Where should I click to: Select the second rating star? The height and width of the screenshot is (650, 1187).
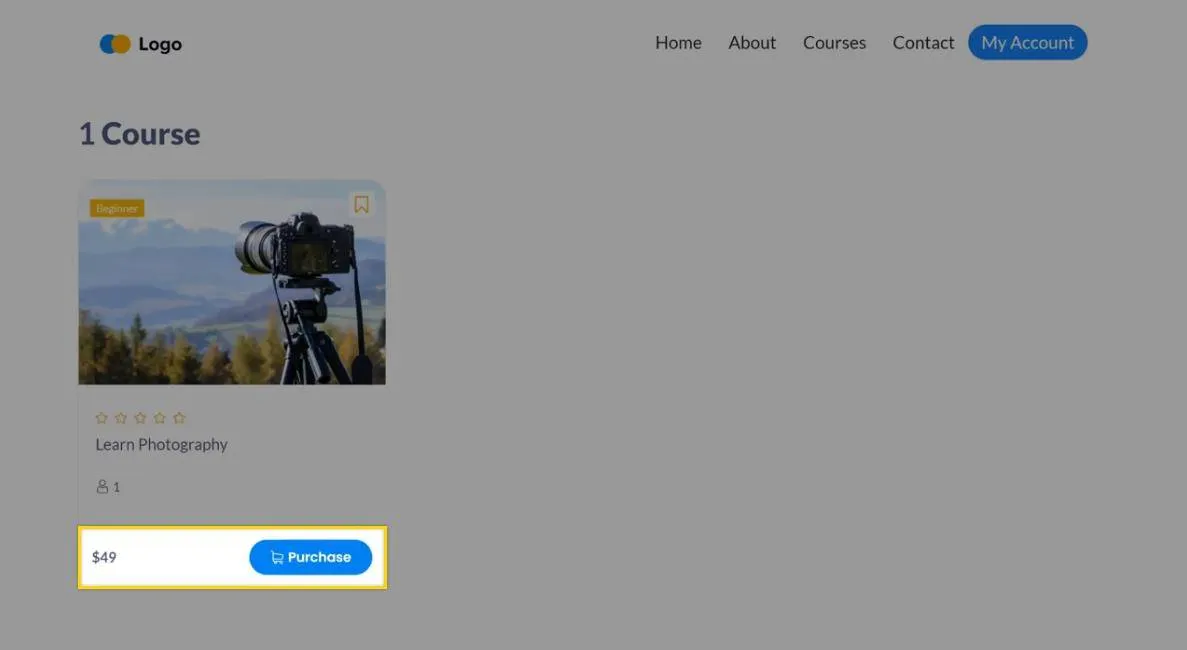[x=121, y=418]
